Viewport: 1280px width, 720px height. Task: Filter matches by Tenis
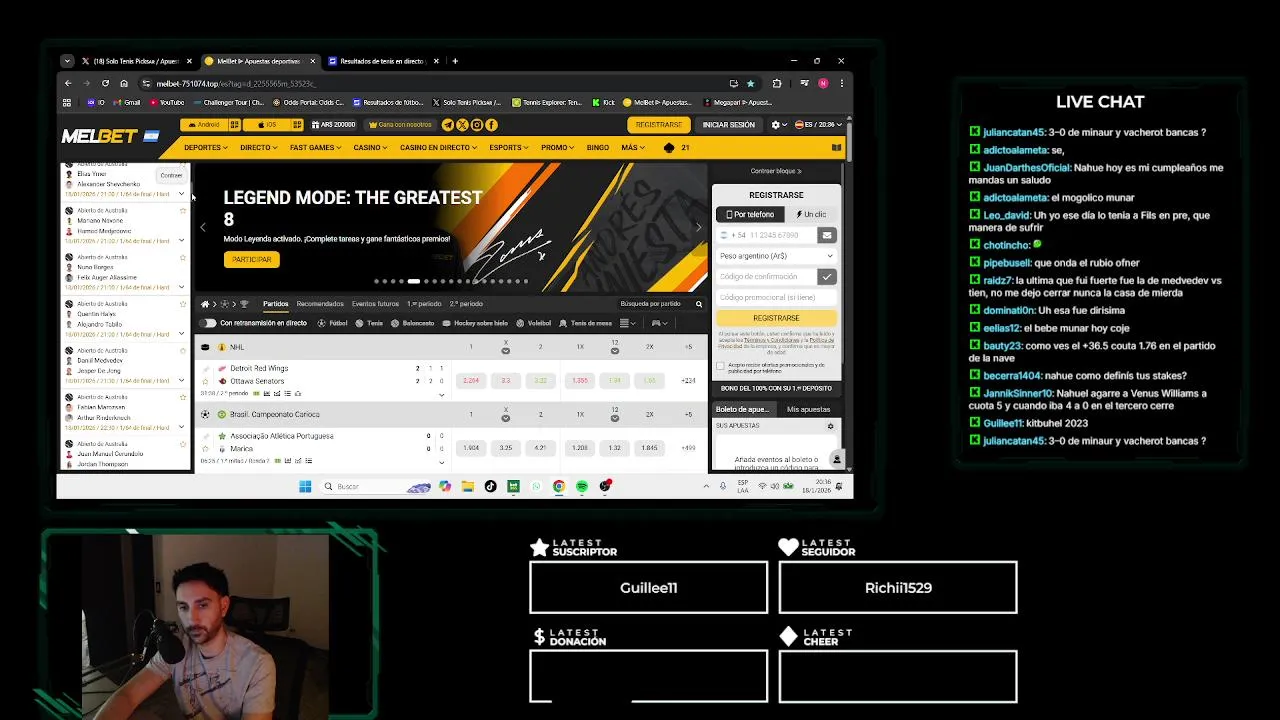tap(369, 323)
